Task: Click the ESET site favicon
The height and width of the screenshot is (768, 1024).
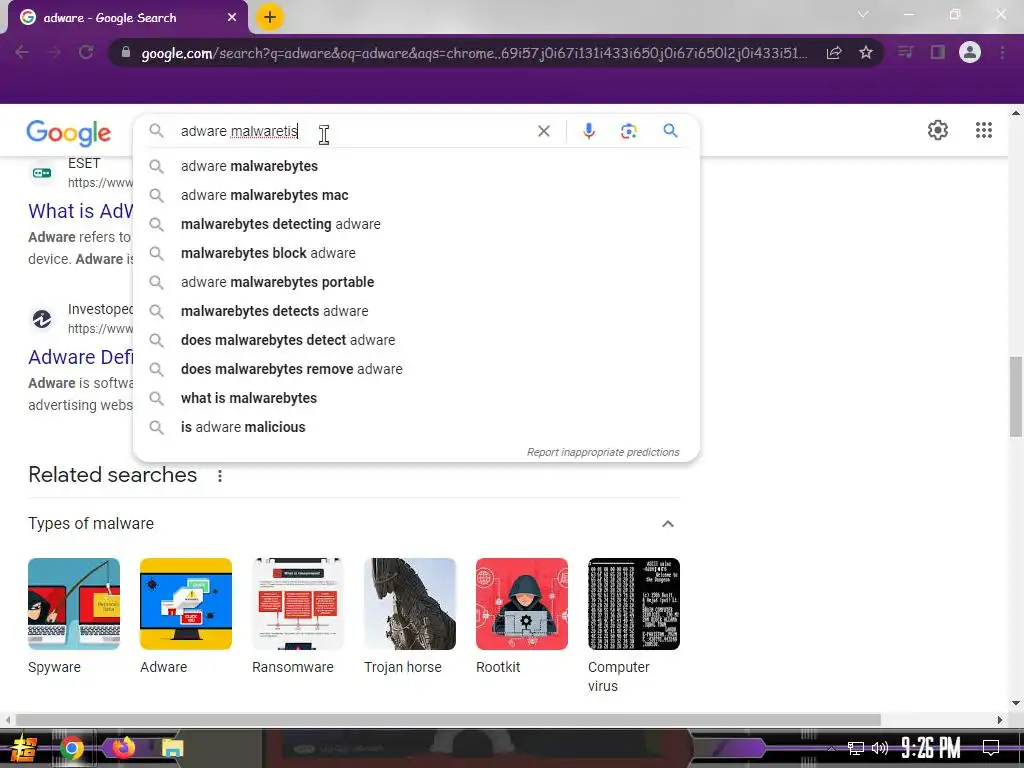Action: (x=42, y=173)
